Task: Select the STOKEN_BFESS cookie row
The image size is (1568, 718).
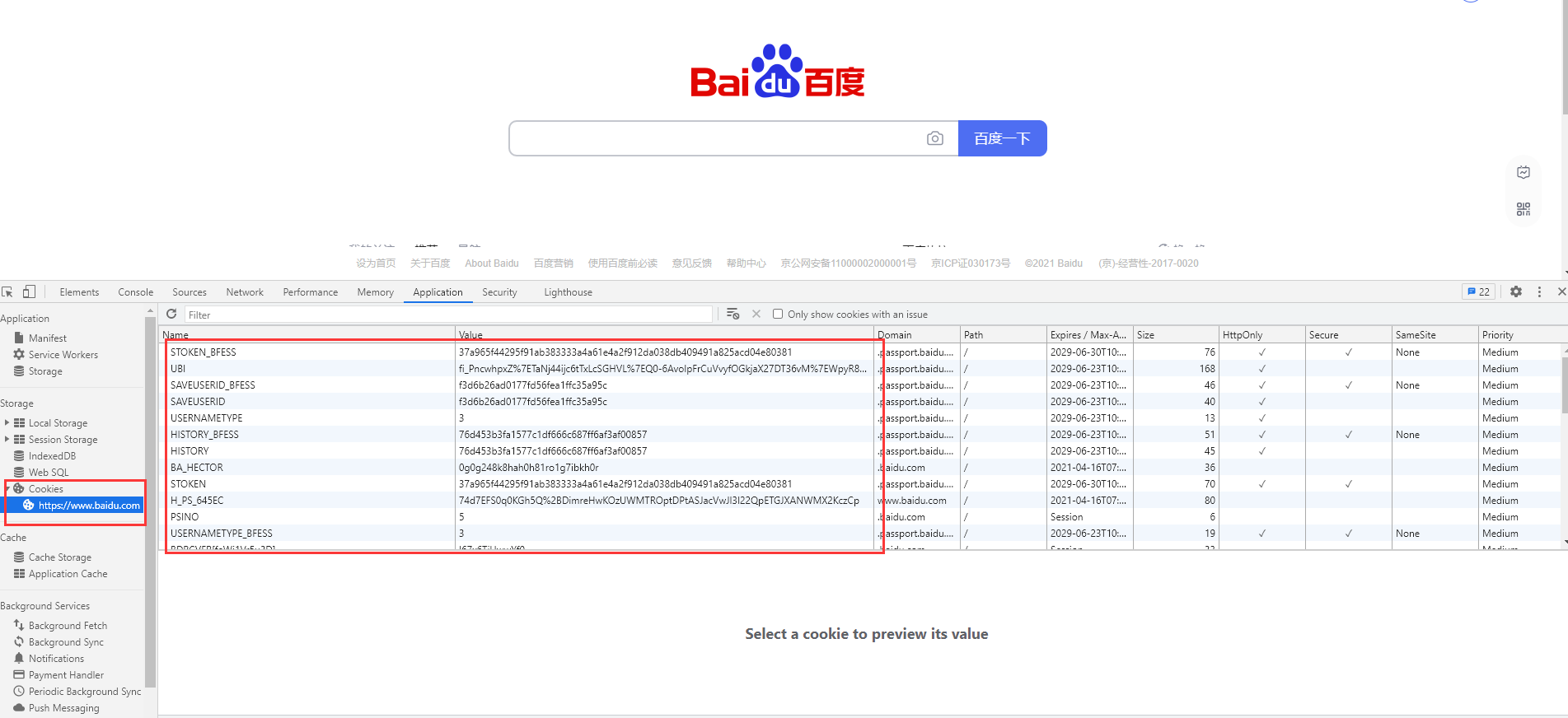Action: 861,352
